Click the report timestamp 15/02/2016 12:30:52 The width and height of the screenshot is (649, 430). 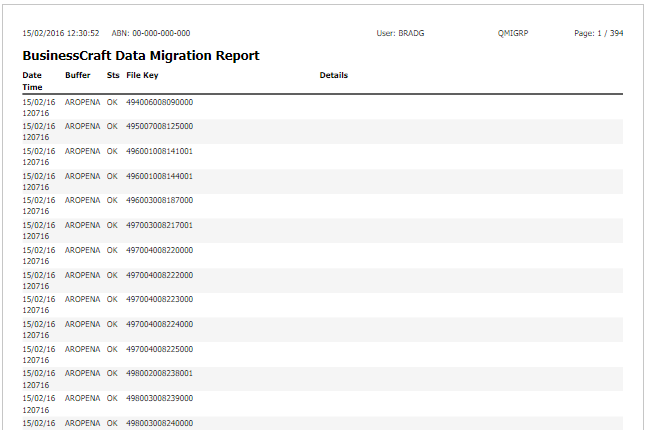point(61,33)
